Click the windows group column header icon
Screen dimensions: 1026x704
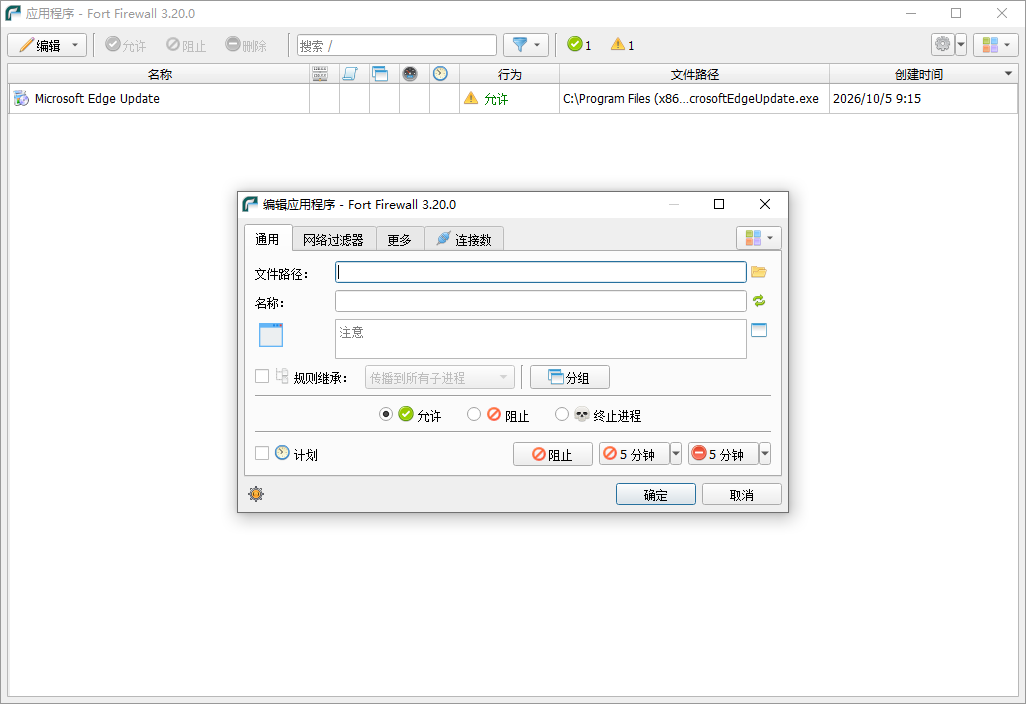(x=380, y=74)
